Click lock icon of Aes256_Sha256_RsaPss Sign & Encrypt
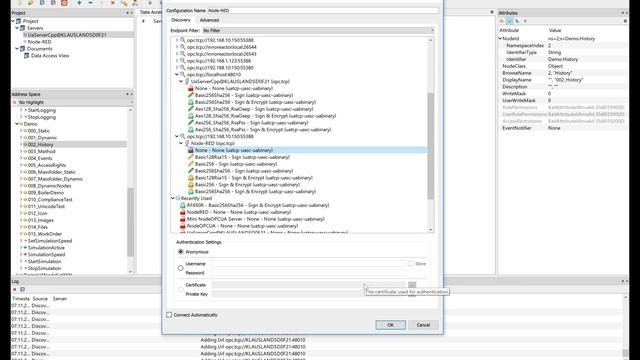 [191, 130]
